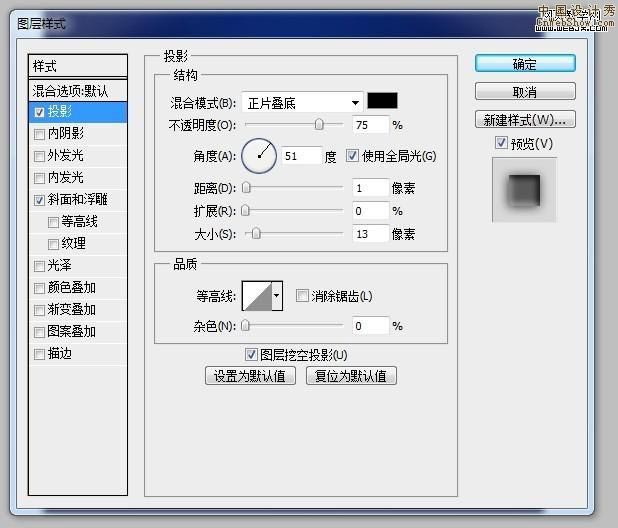This screenshot has height=528, width=618.
Task: Enable the 内阴影 inner shadow checkbox
Action: pyautogui.click(x=39, y=134)
